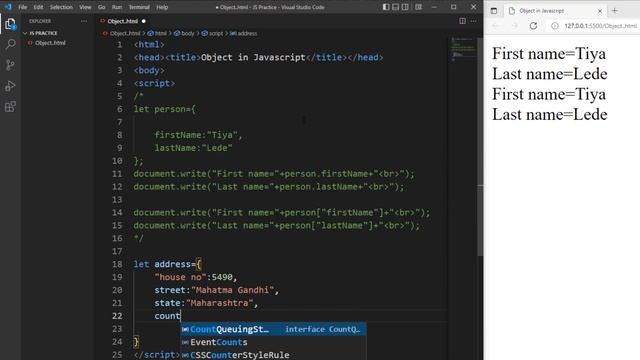
Task: Click script in the breadcrumb
Action: pyautogui.click(x=216, y=33)
